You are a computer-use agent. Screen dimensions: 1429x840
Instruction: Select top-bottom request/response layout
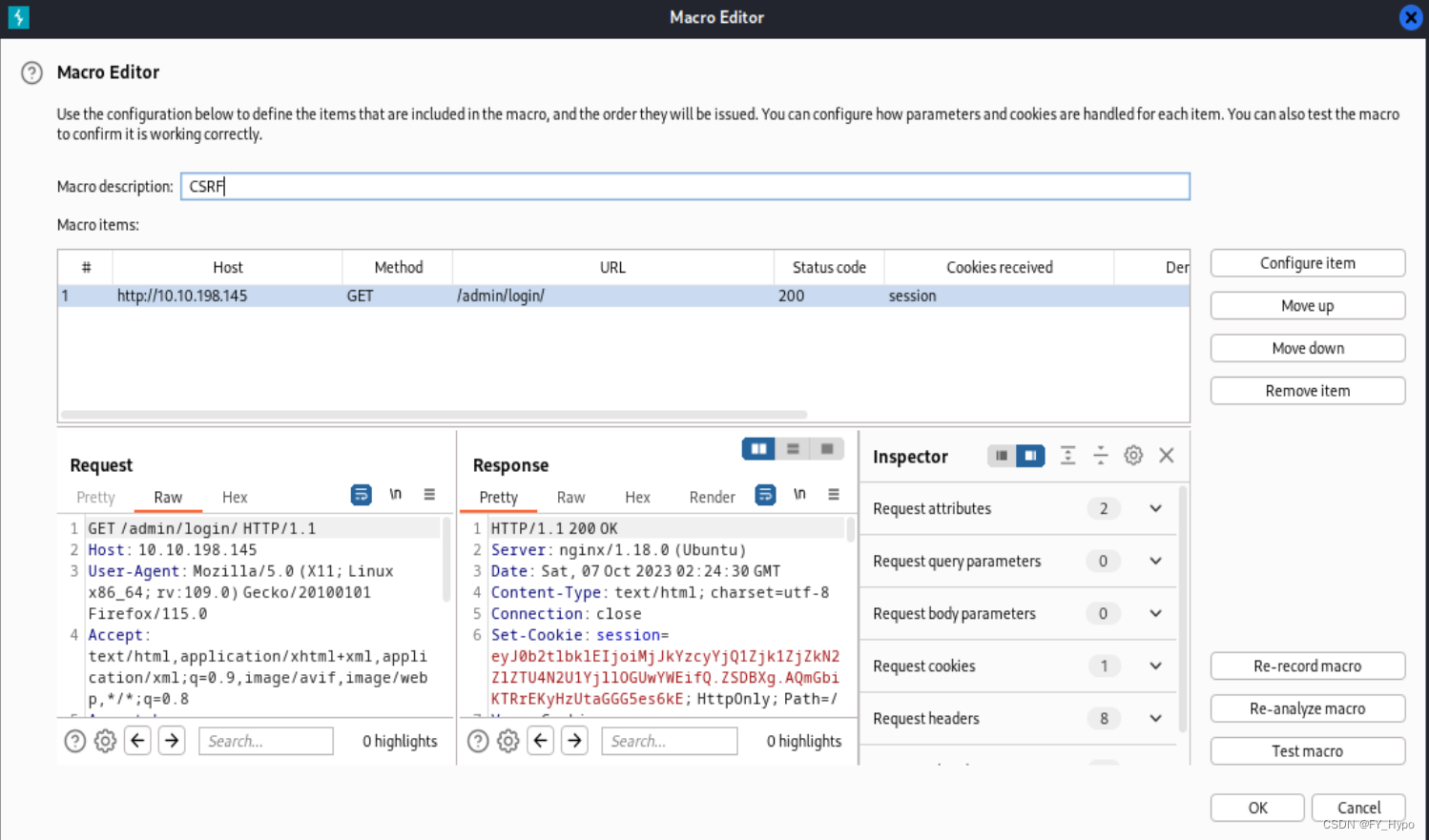tap(793, 448)
